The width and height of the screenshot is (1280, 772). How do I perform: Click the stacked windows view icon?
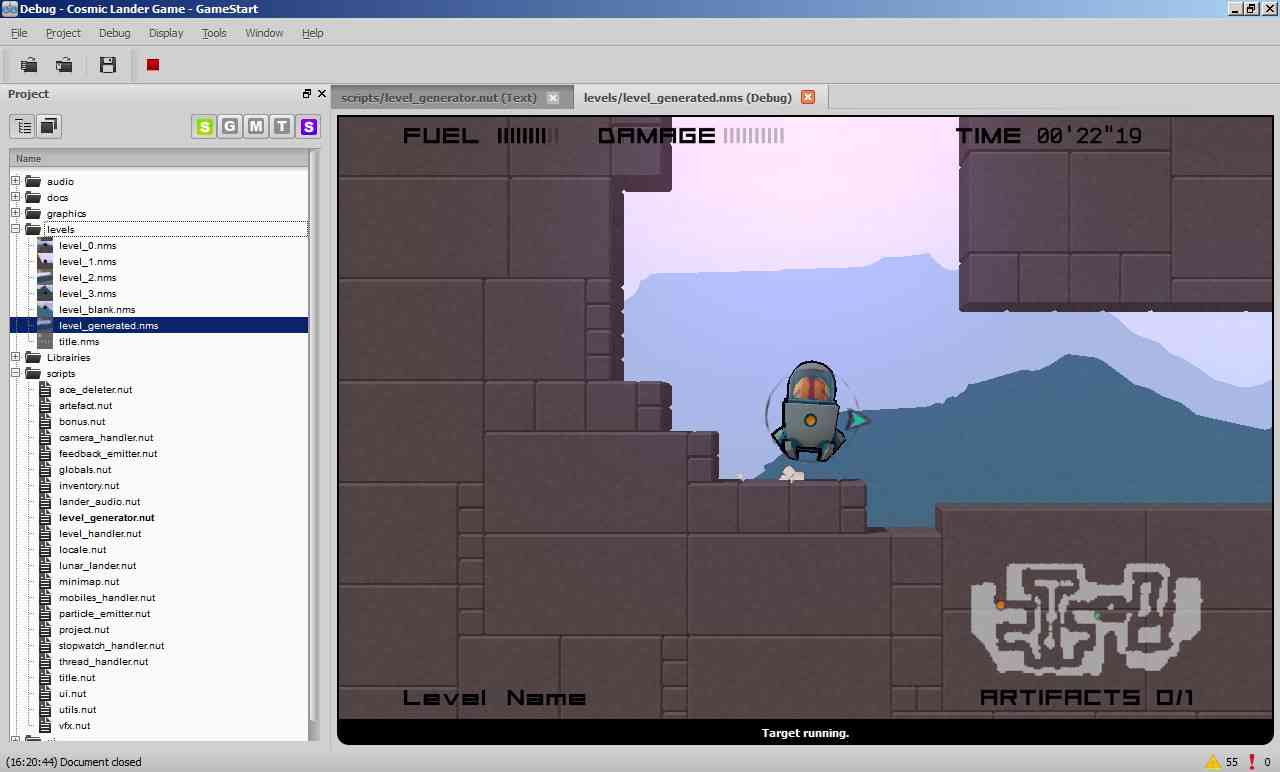49,126
